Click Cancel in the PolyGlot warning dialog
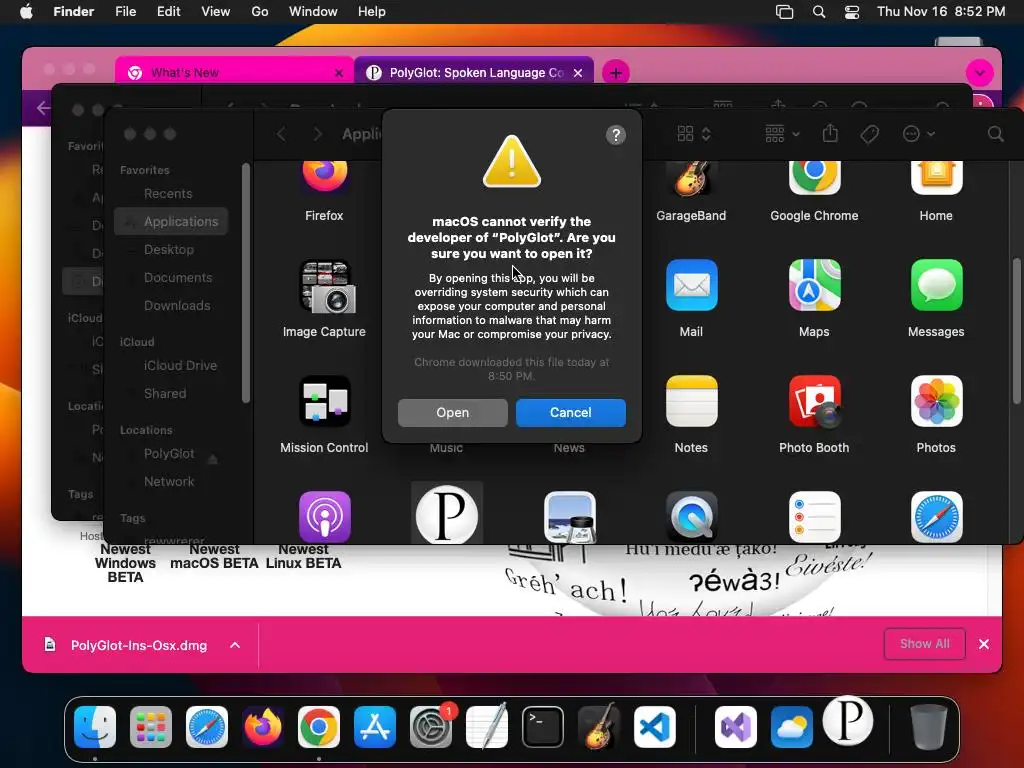Image resolution: width=1024 pixels, height=768 pixels. [x=571, y=413]
